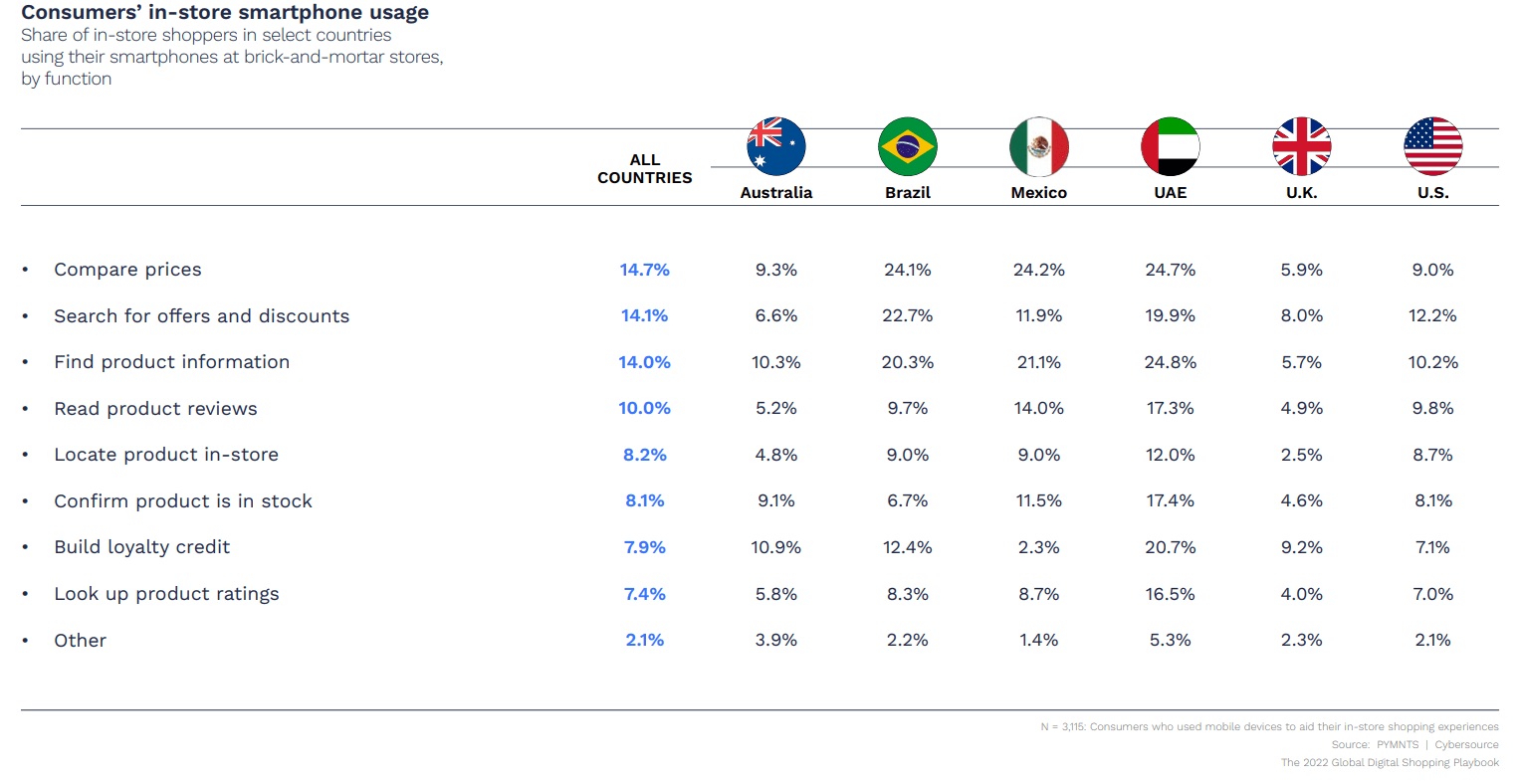
Task: Click the ALL COUNTRIES column header
Action: [645, 169]
